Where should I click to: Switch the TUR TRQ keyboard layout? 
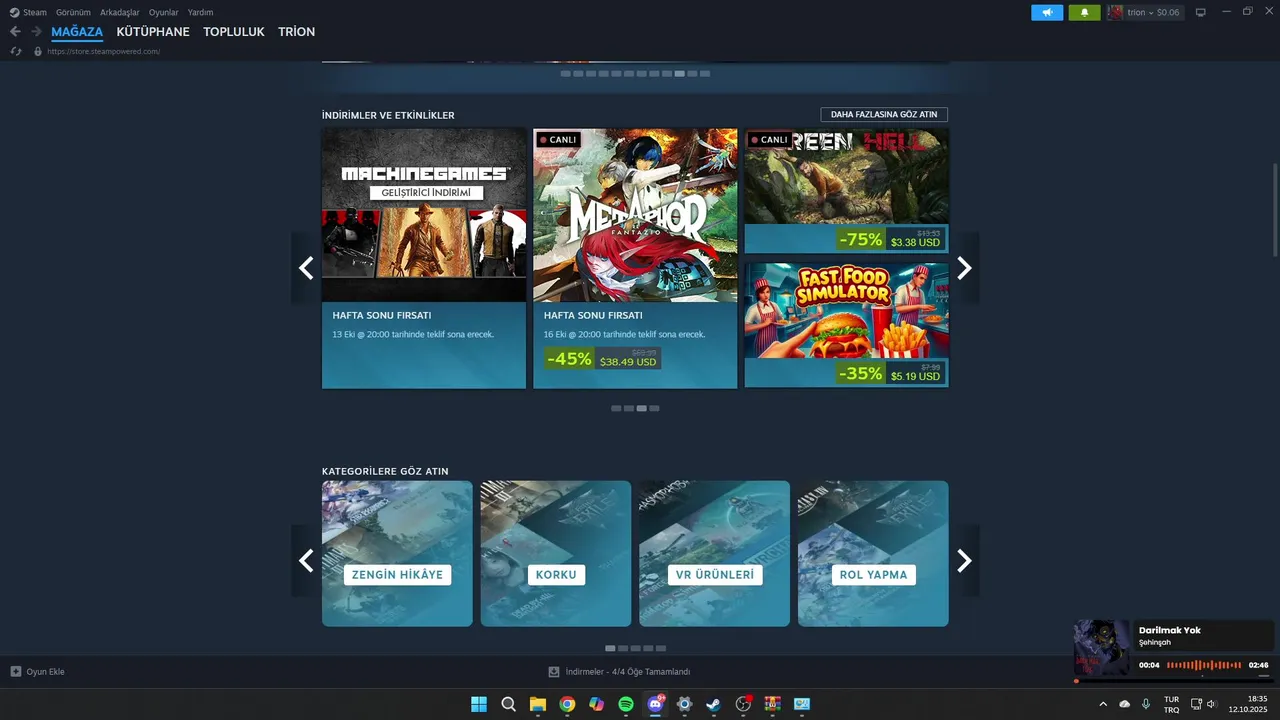pyautogui.click(x=1171, y=704)
